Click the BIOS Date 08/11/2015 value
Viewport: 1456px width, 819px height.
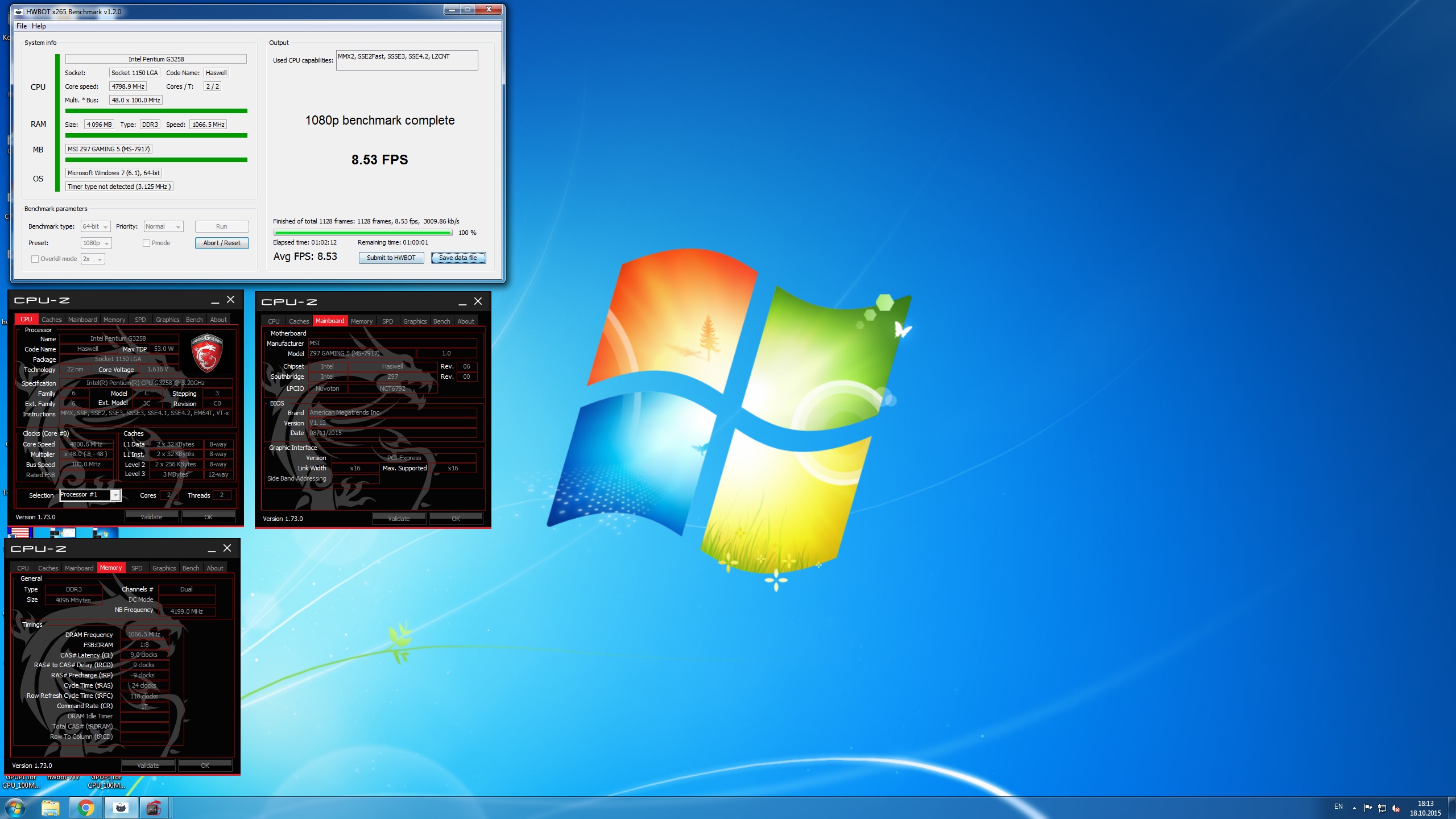coord(392,433)
